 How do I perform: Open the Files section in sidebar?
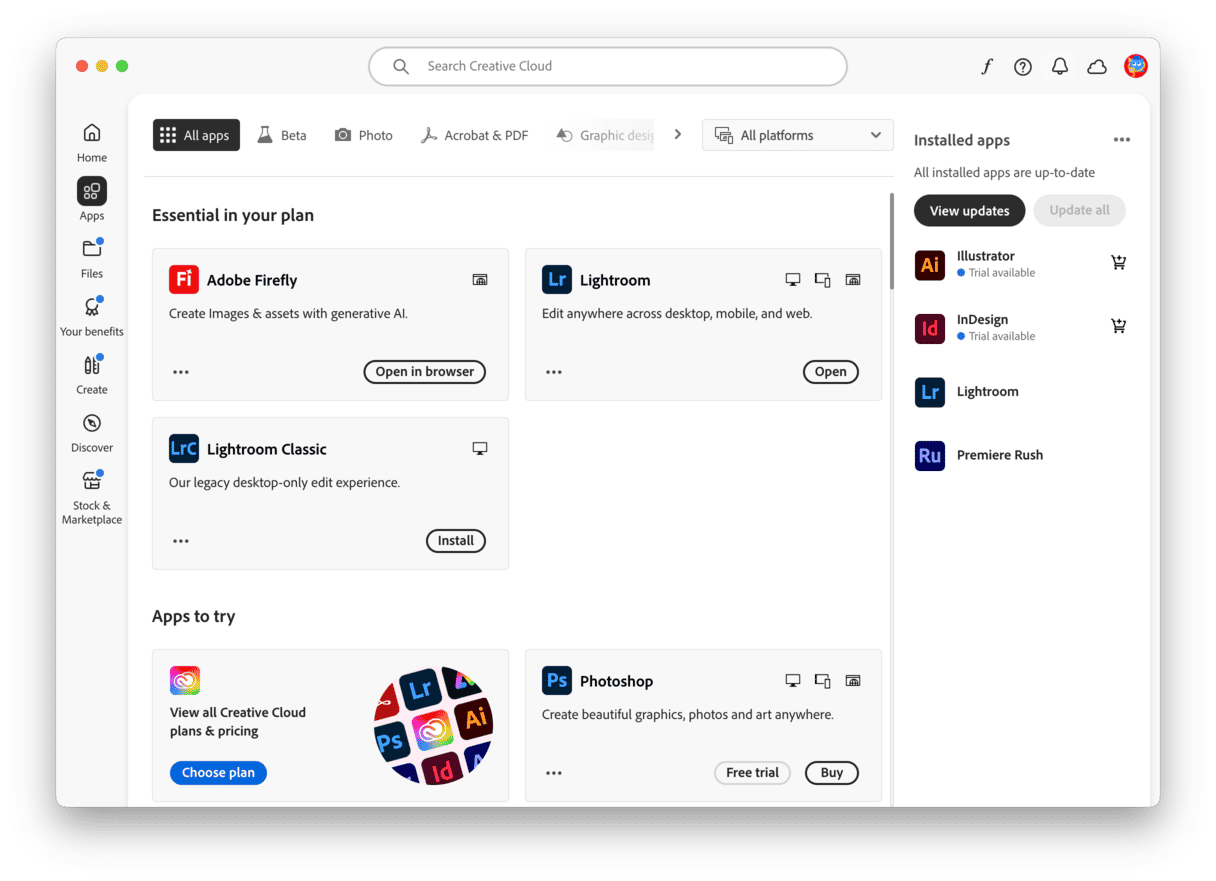point(92,258)
